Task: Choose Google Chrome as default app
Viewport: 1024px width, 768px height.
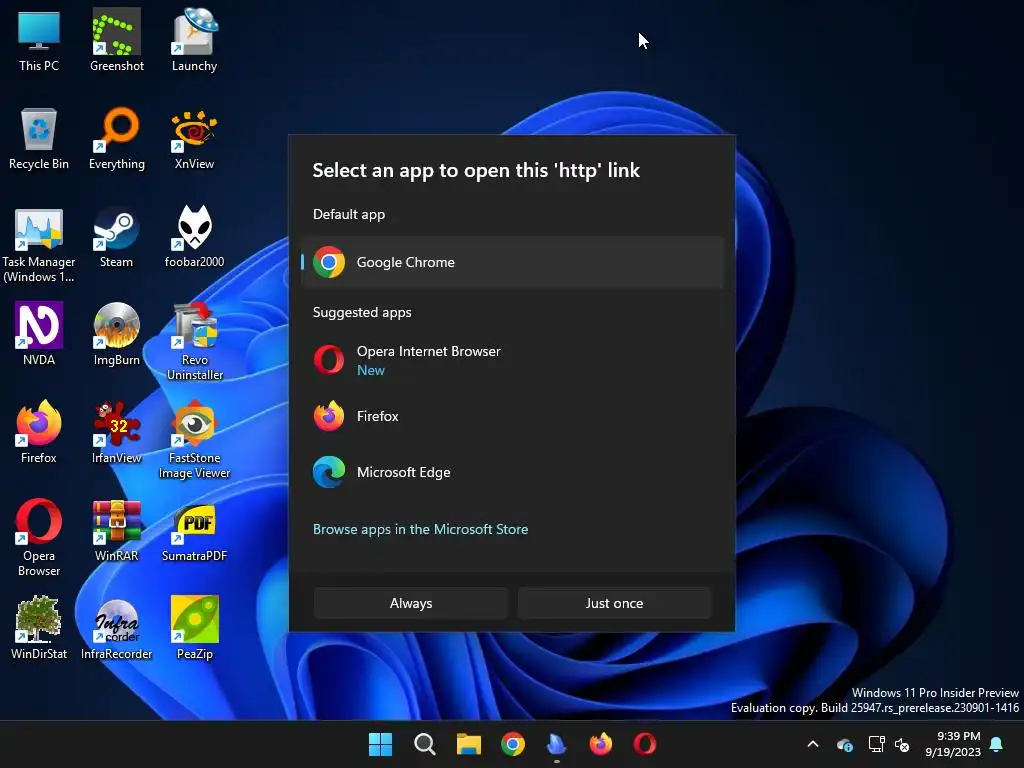Action: click(513, 262)
